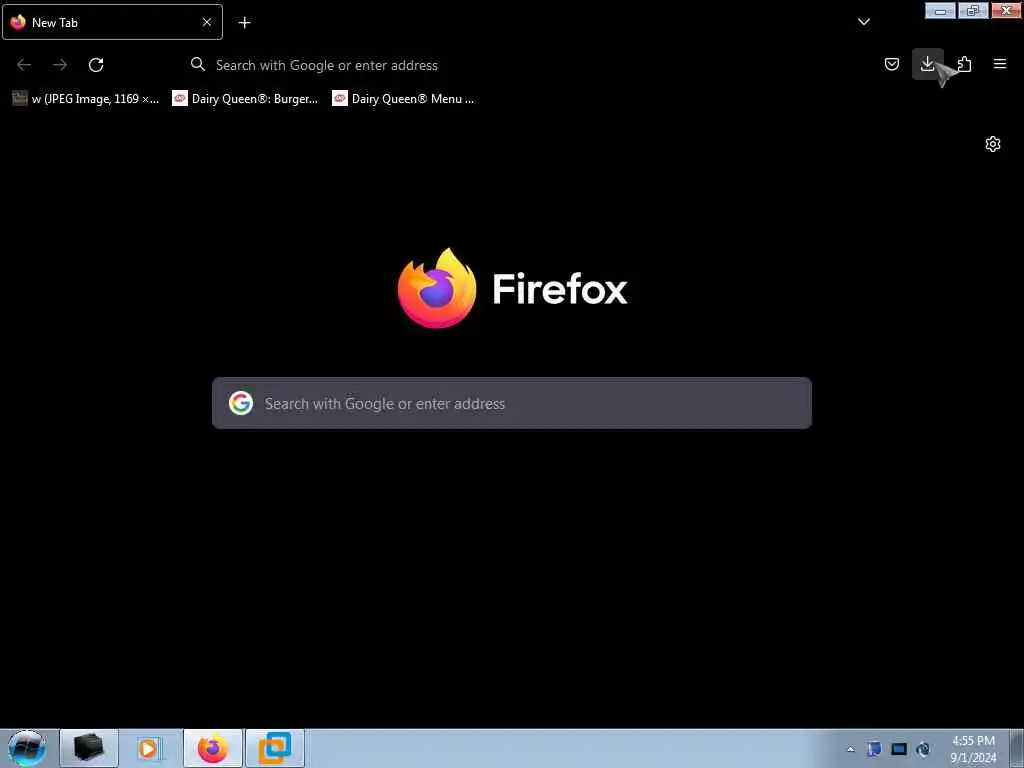Click the address bar magnifier icon
The image size is (1024, 768).
(x=197, y=64)
